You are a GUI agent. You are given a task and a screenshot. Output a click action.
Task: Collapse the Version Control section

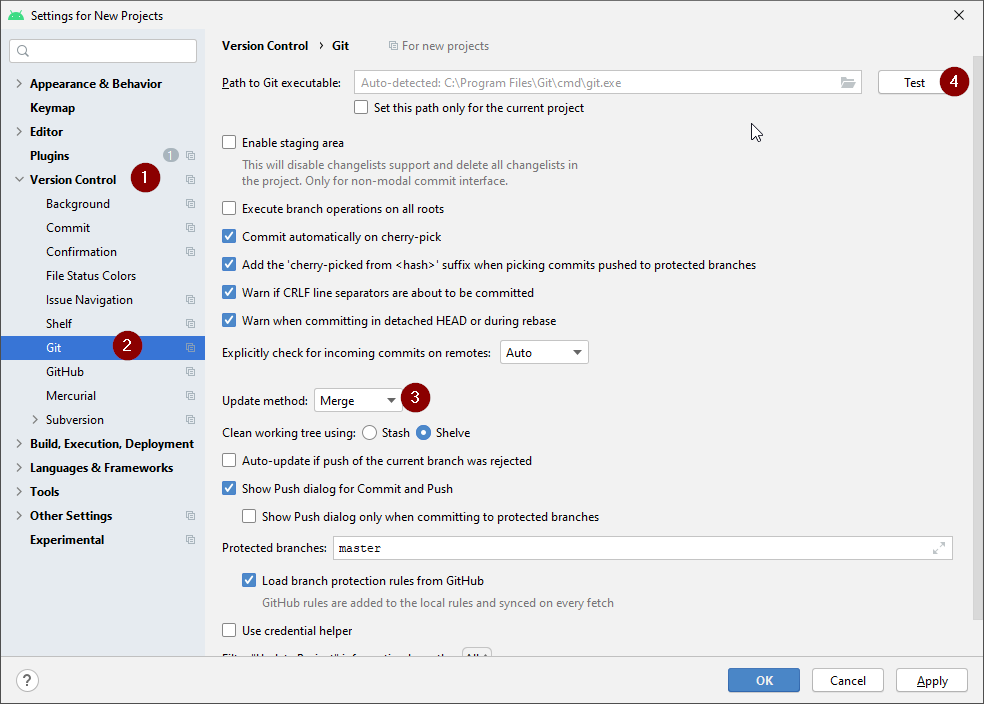tap(19, 179)
